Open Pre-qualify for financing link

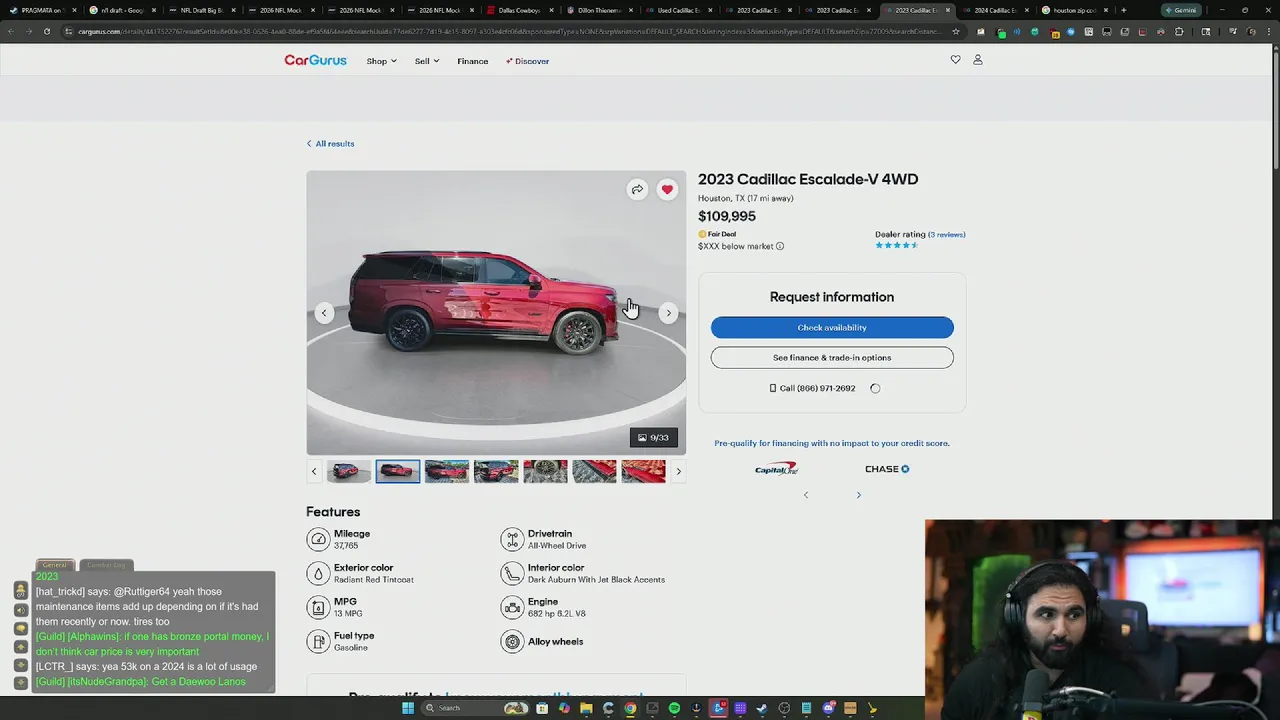click(832, 443)
